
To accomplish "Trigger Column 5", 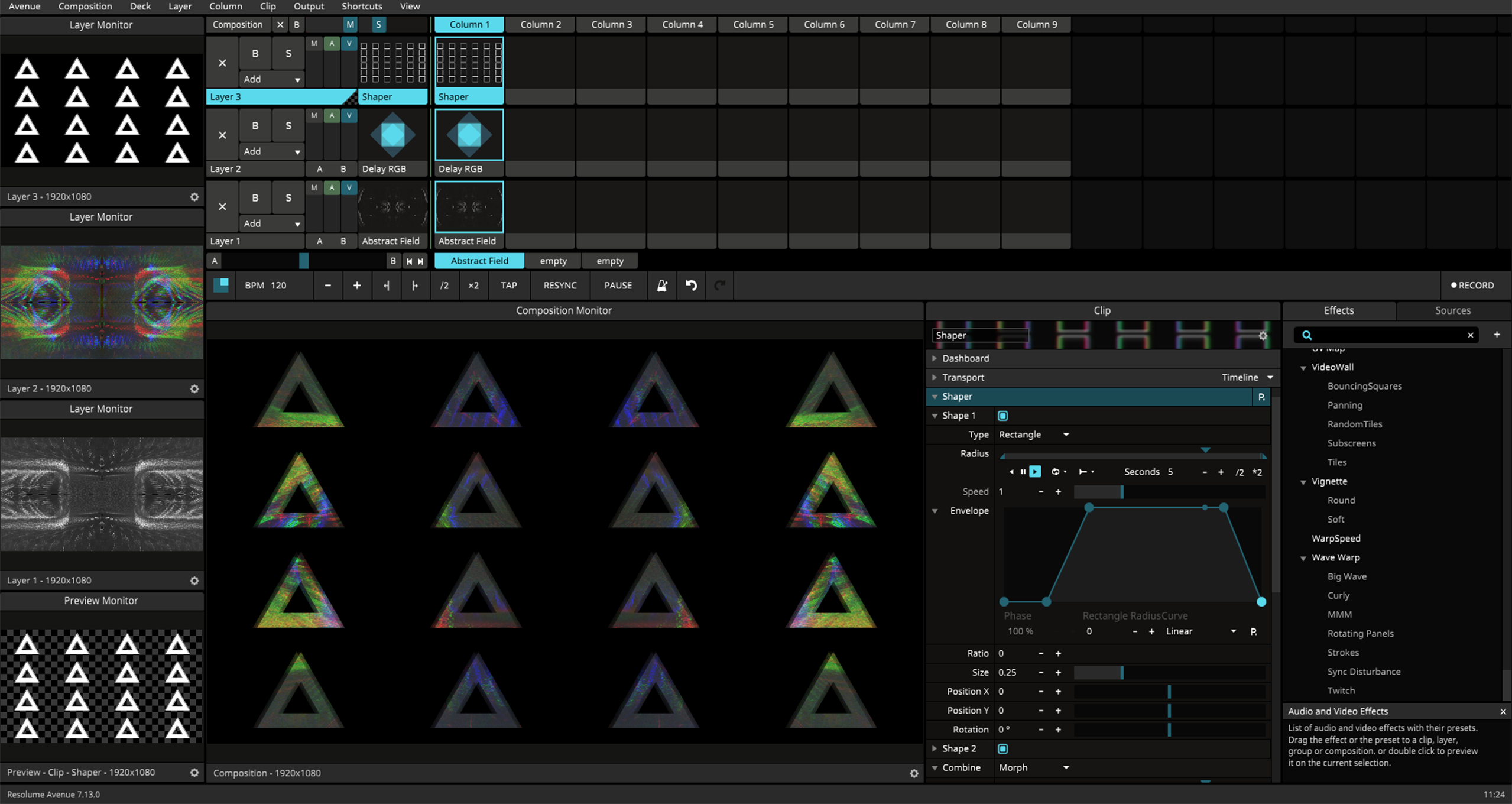I will pyautogui.click(x=753, y=25).
